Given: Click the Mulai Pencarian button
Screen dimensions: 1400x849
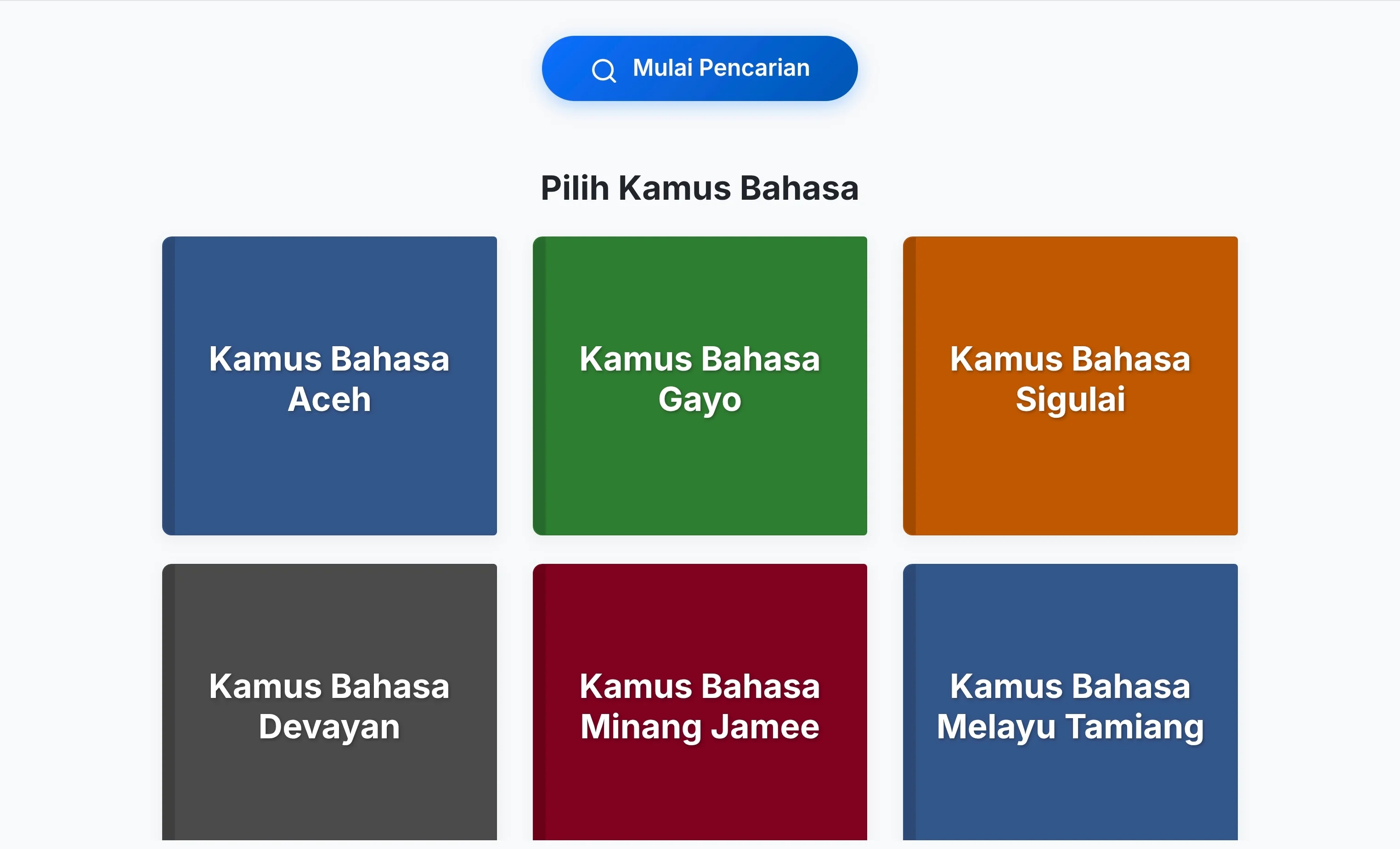Looking at the screenshot, I should pos(700,68).
